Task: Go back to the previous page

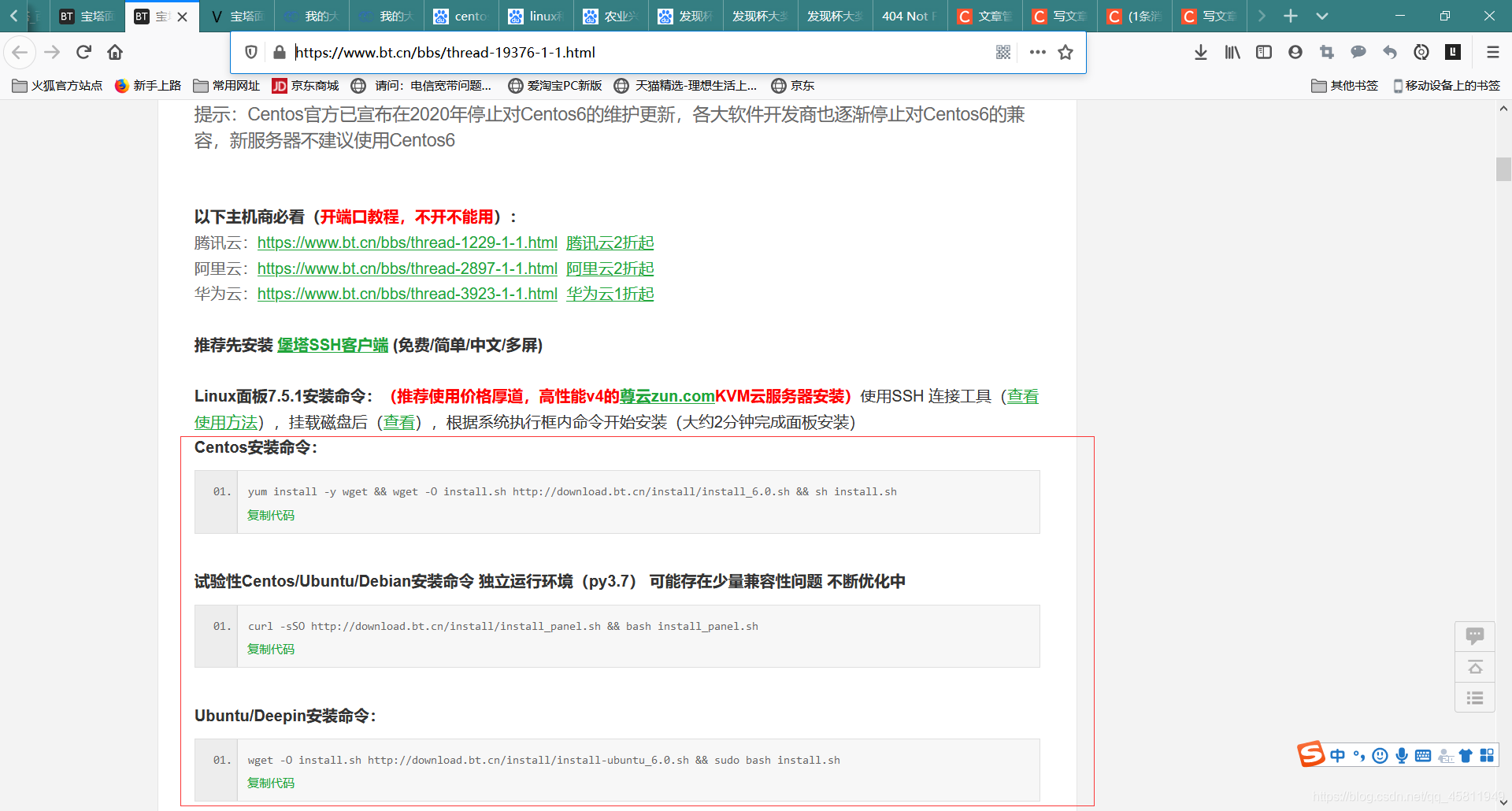Action: pos(20,52)
